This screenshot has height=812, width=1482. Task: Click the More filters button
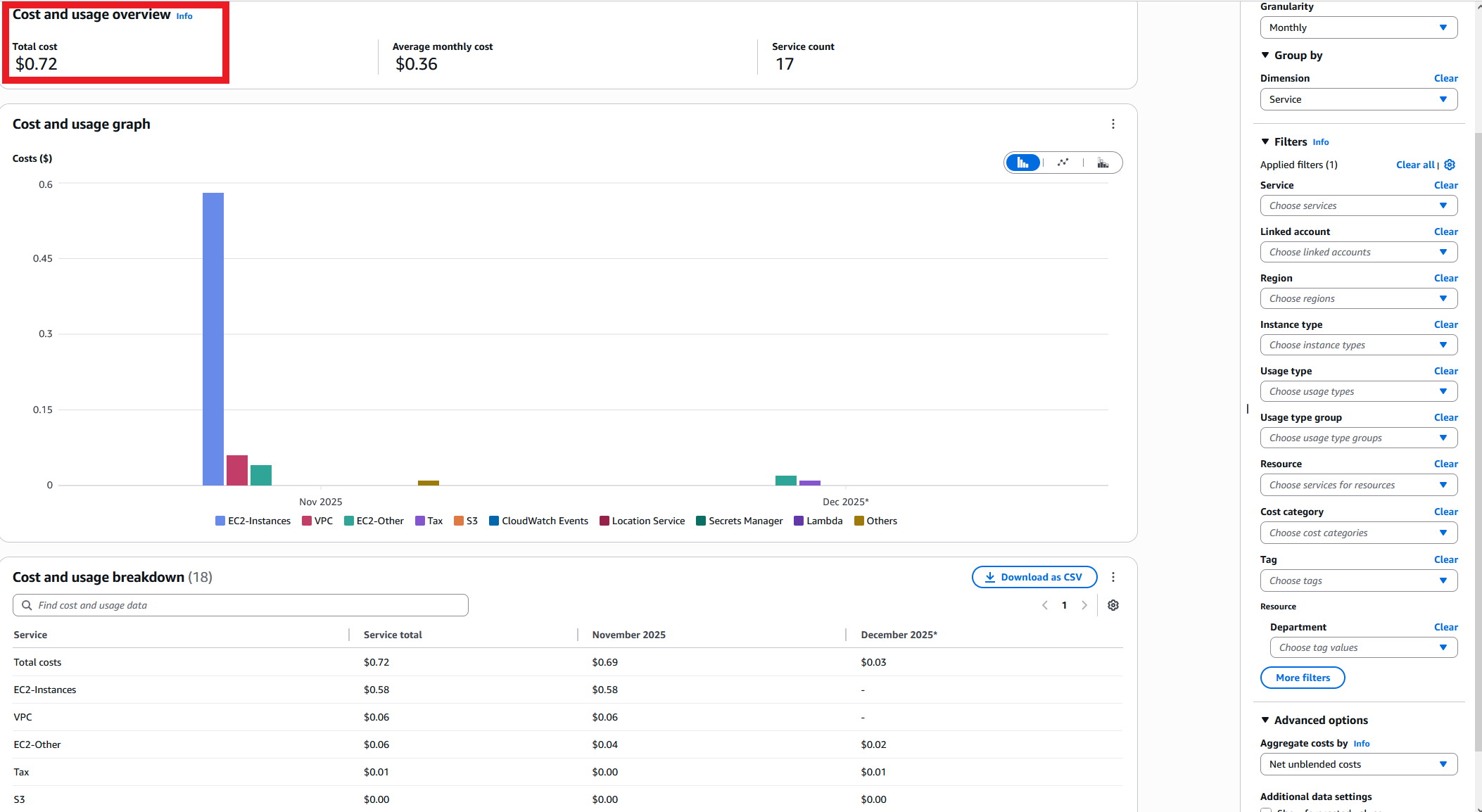pos(1303,678)
